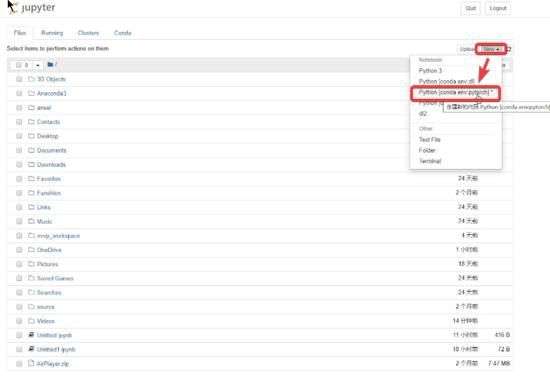
Task: Click the 416 B file size
Action: (502, 335)
